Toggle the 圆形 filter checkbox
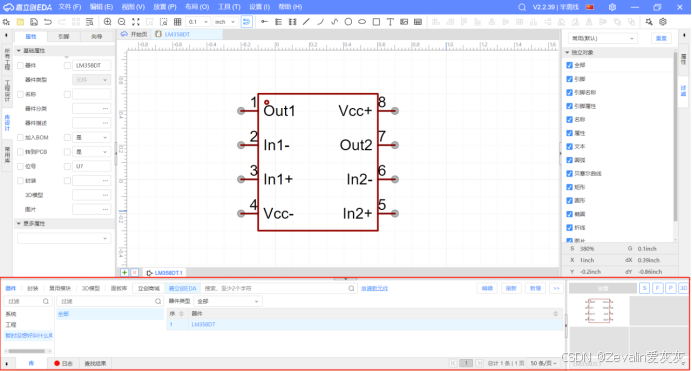This screenshot has height=371, width=692. click(x=569, y=201)
